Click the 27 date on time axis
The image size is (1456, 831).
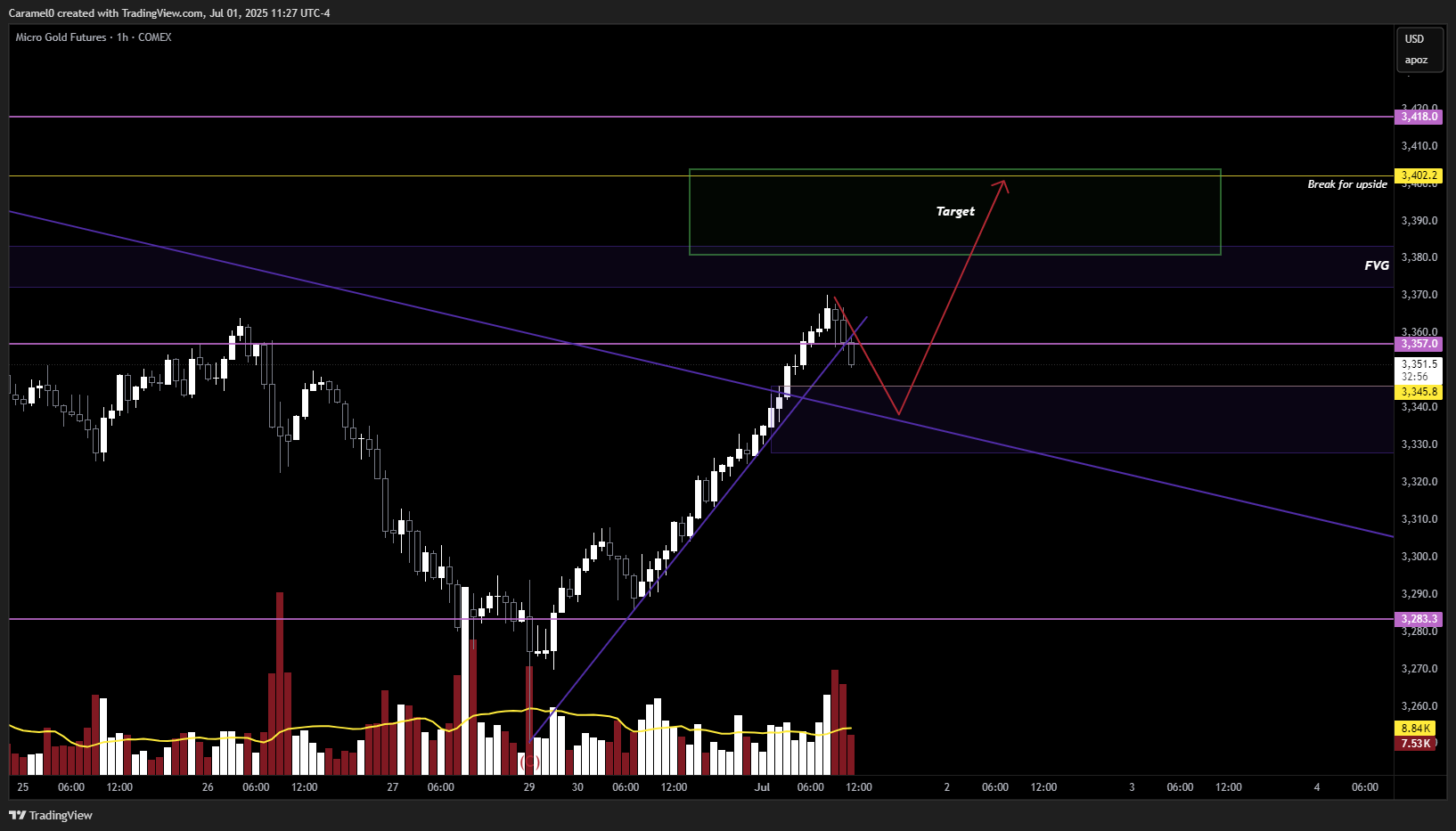(x=393, y=787)
